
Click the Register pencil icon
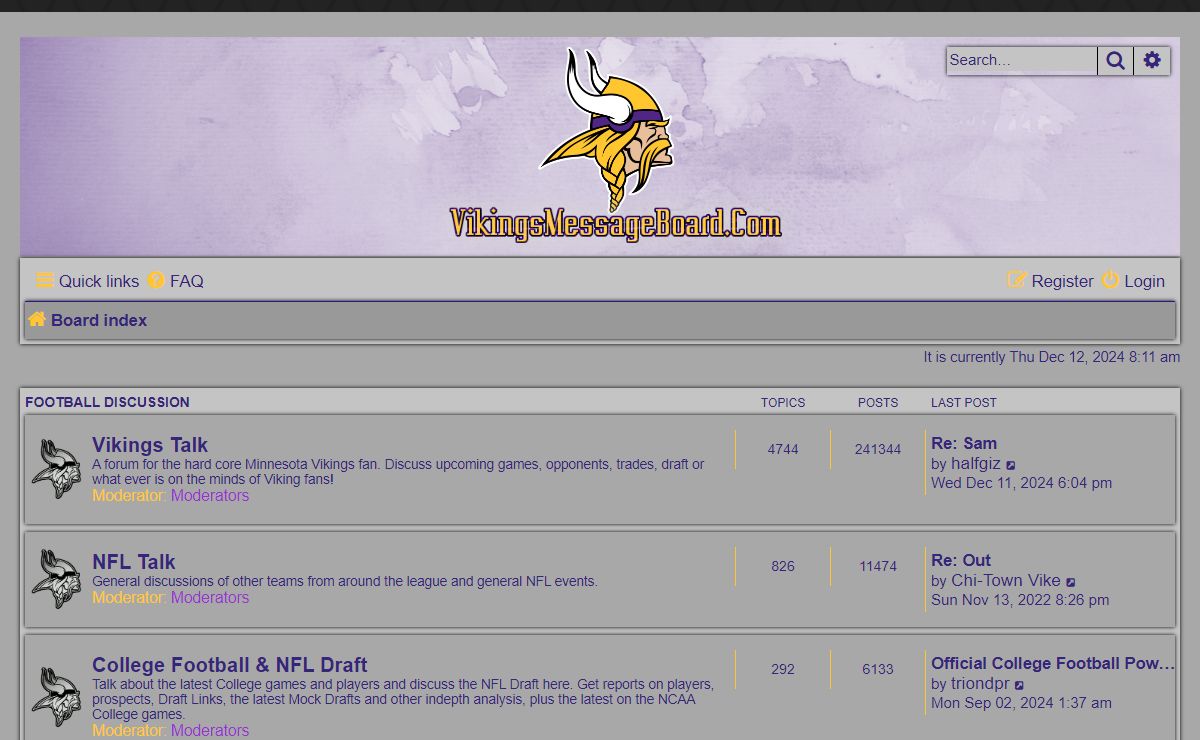pos(1017,281)
